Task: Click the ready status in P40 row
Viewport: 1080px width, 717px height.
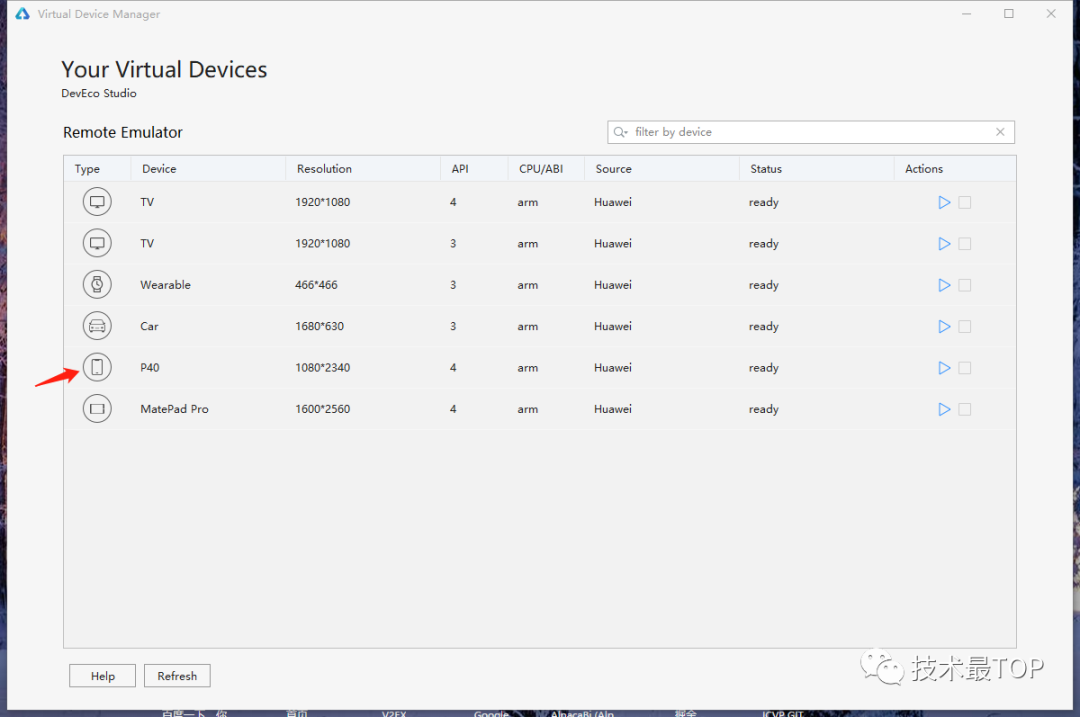Action: [x=764, y=368]
